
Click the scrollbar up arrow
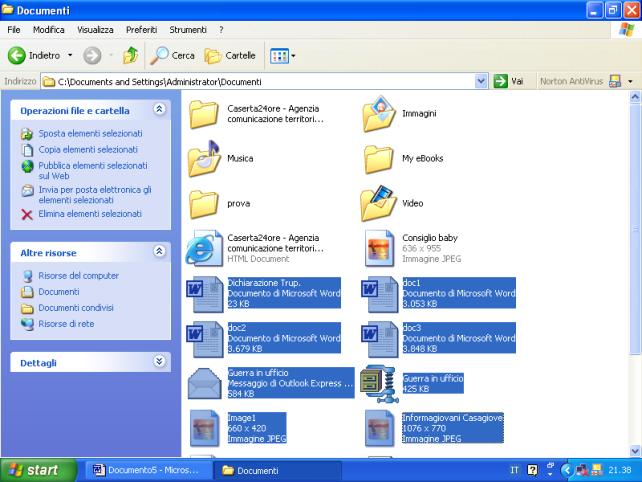(635, 97)
